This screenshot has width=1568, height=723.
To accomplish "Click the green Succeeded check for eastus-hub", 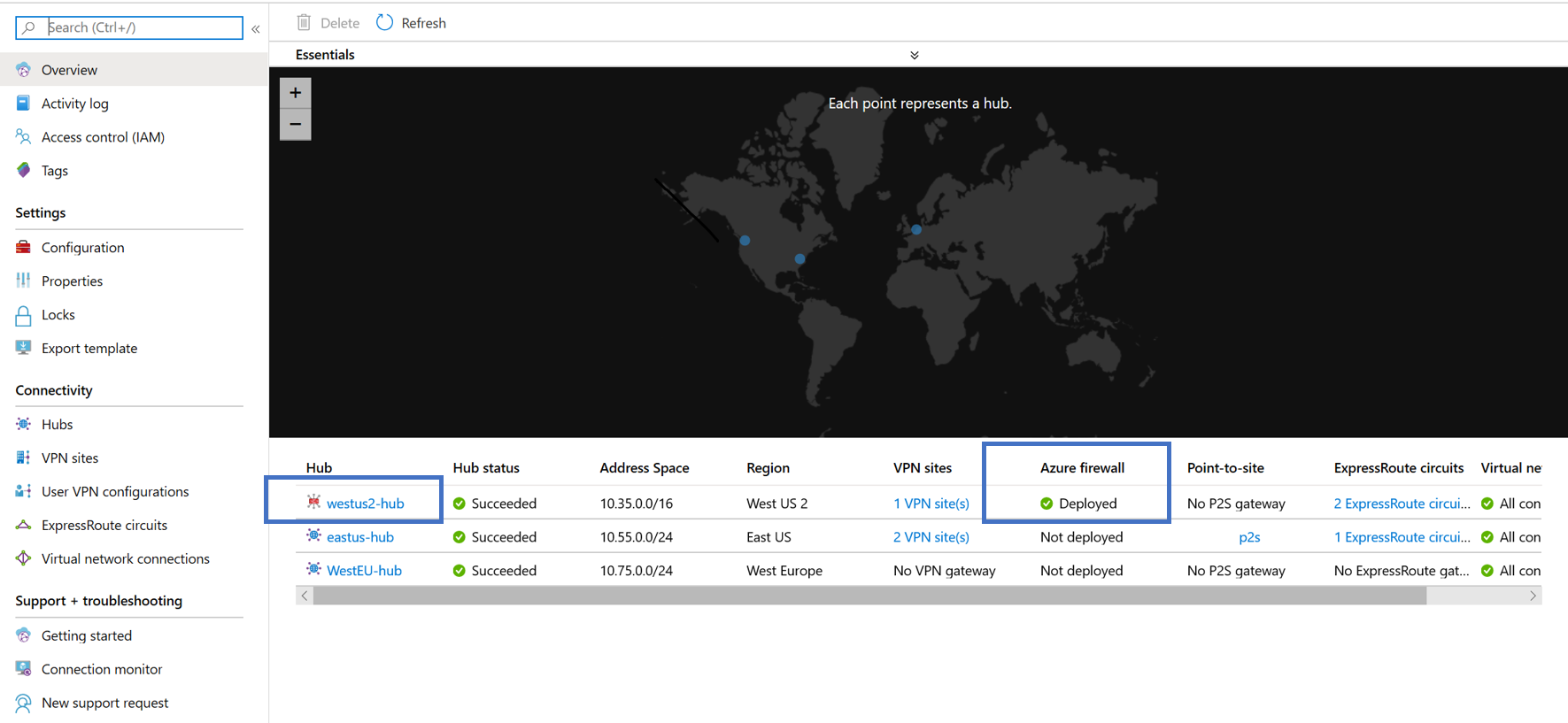I will [459, 537].
